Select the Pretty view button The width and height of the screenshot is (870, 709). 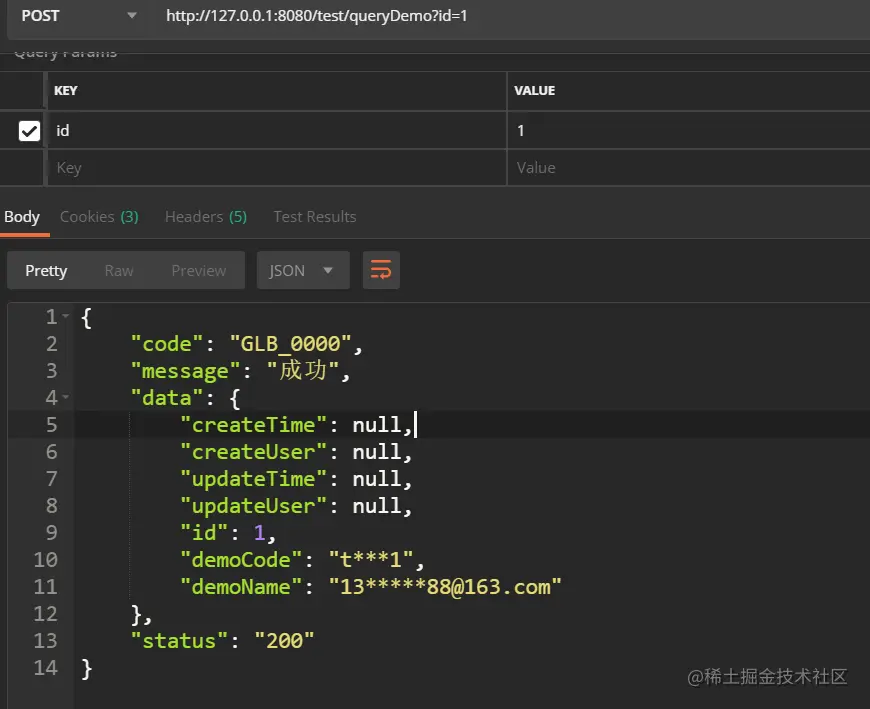(46, 271)
